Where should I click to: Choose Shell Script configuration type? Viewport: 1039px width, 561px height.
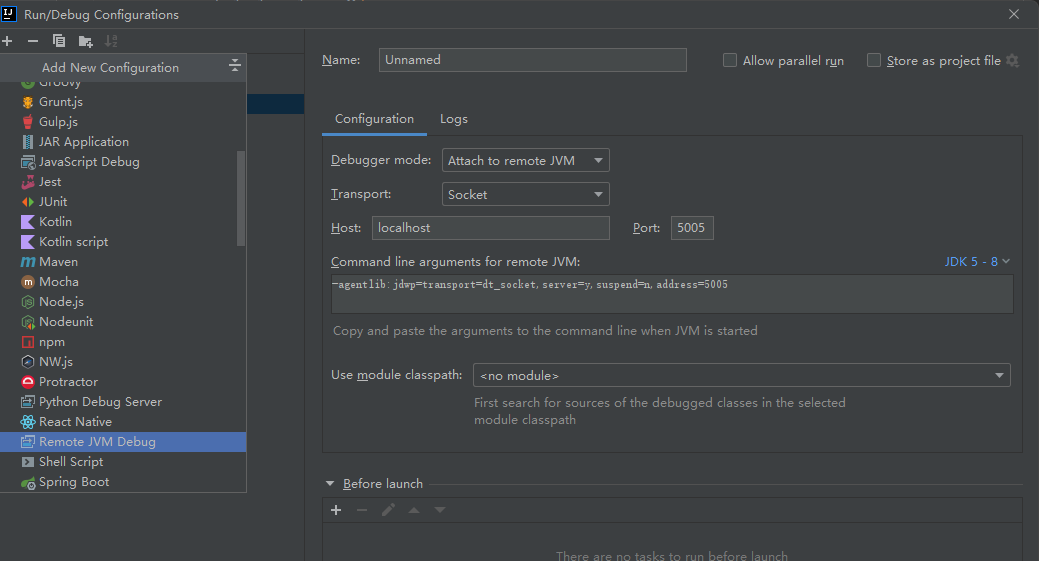coord(123,462)
